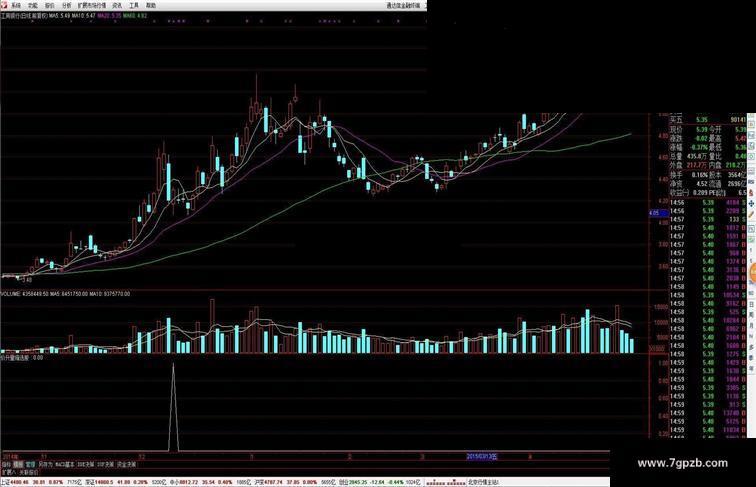This screenshot has width=756, height=487.
Task: Switch to DDE决策 template
Action: [x=85, y=464]
